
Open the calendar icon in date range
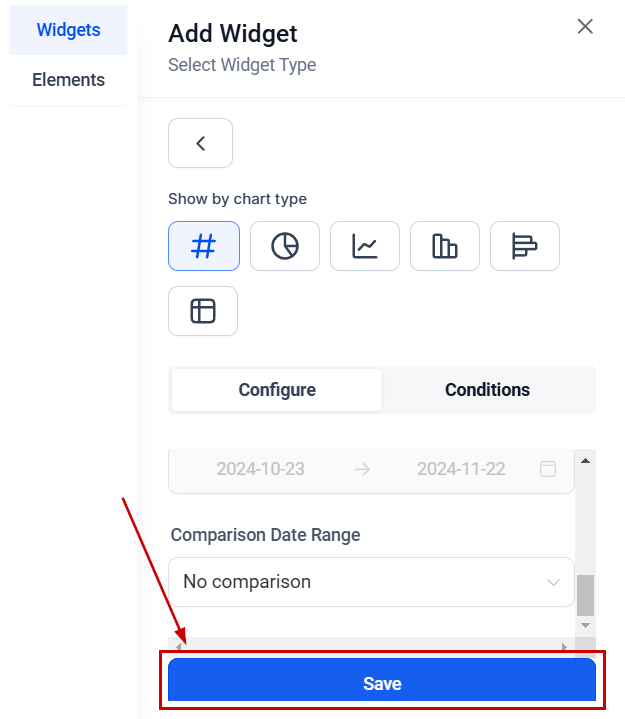pos(548,468)
